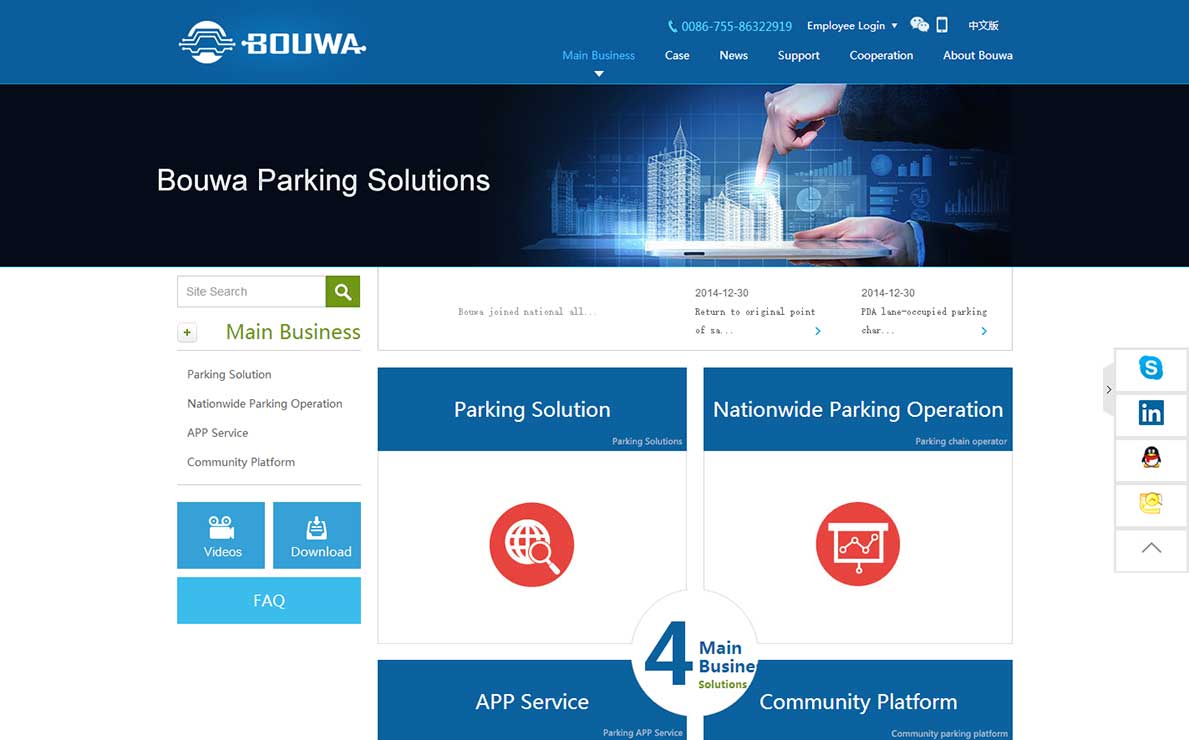The width and height of the screenshot is (1189, 740).
Task: Open the Case menu item
Action: [x=677, y=55]
